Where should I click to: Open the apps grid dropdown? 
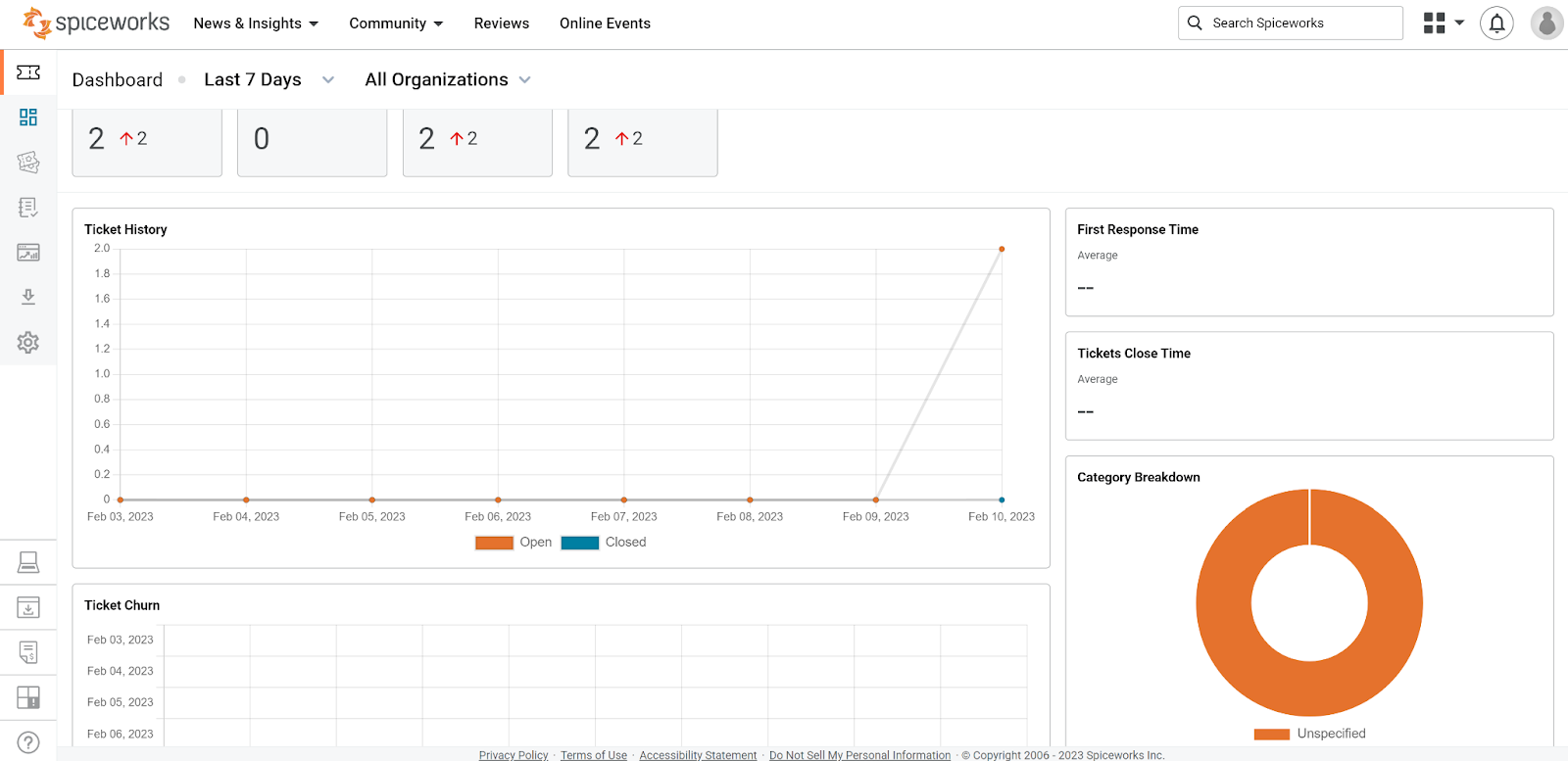[x=1444, y=24]
